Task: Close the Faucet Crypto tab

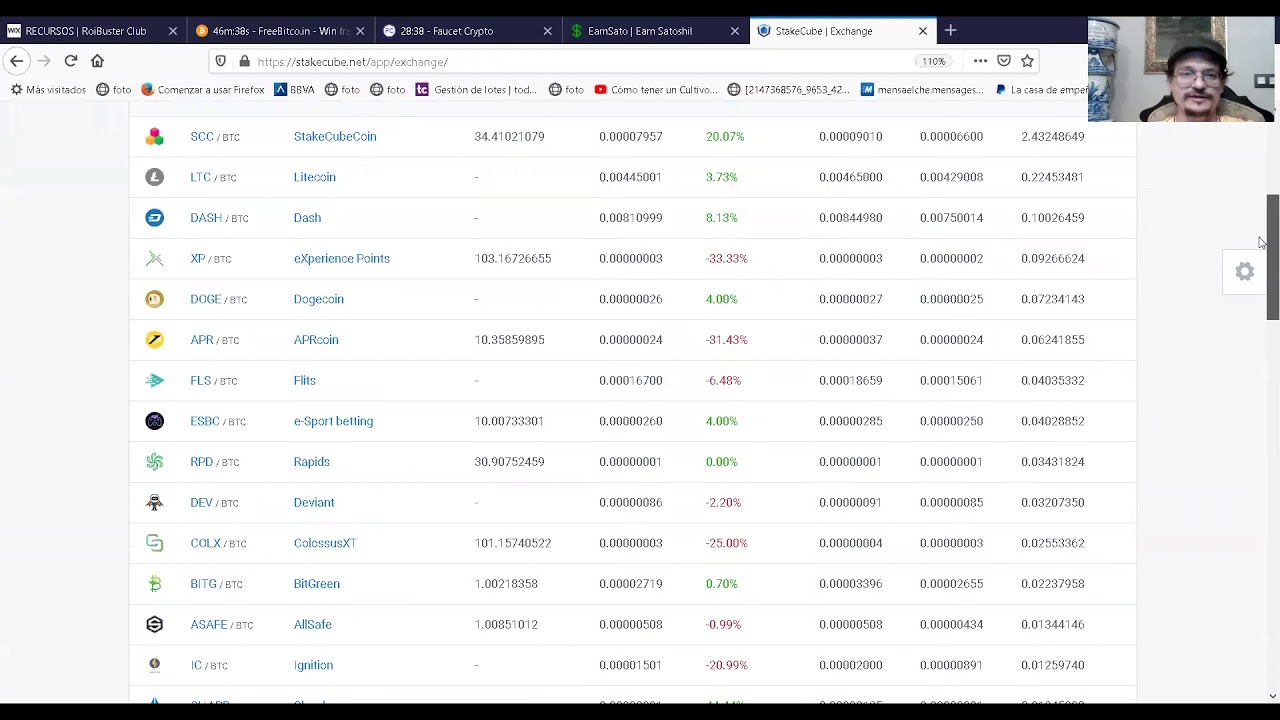Action: coord(547,31)
